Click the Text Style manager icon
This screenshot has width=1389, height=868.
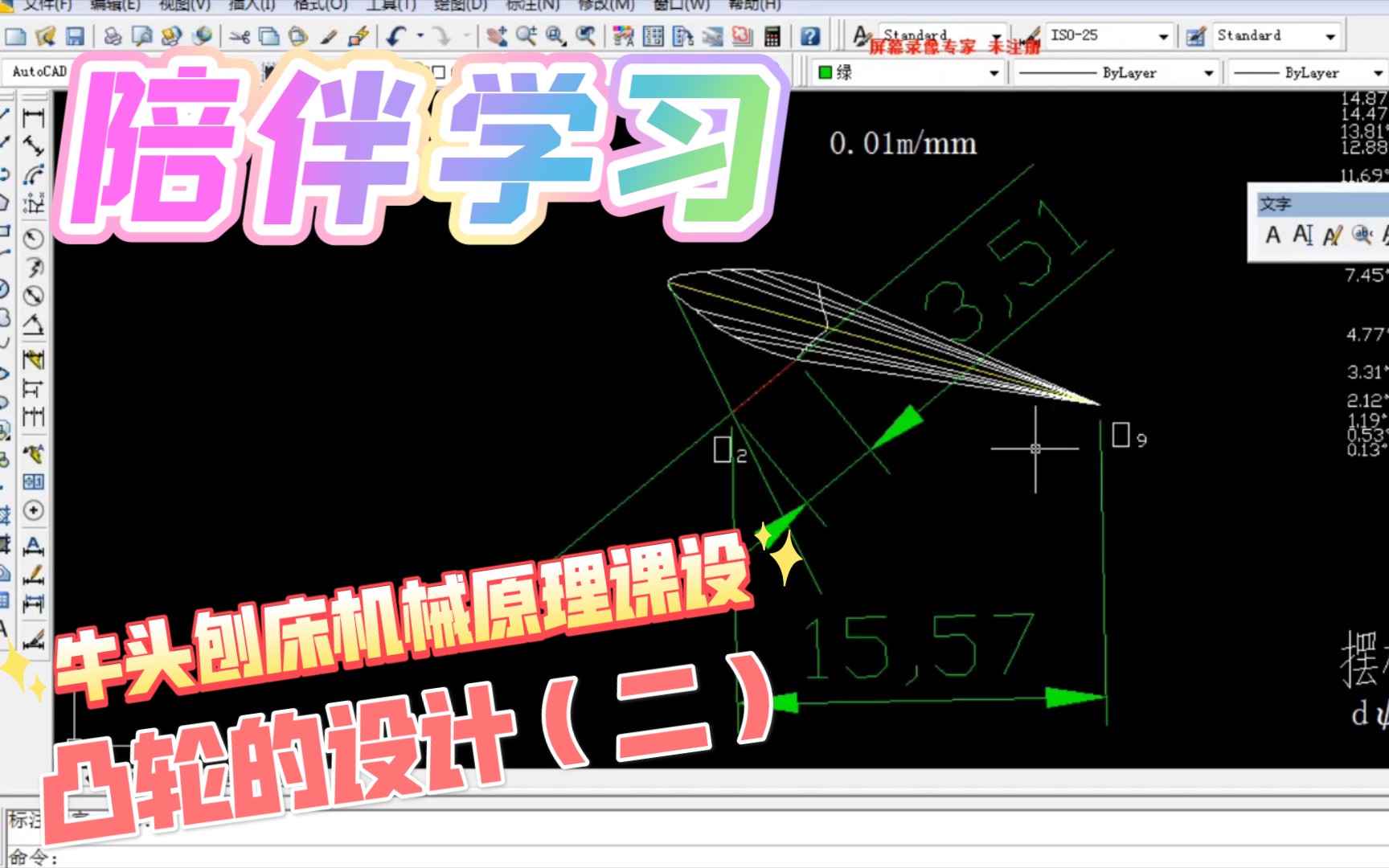[x=862, y=36]
